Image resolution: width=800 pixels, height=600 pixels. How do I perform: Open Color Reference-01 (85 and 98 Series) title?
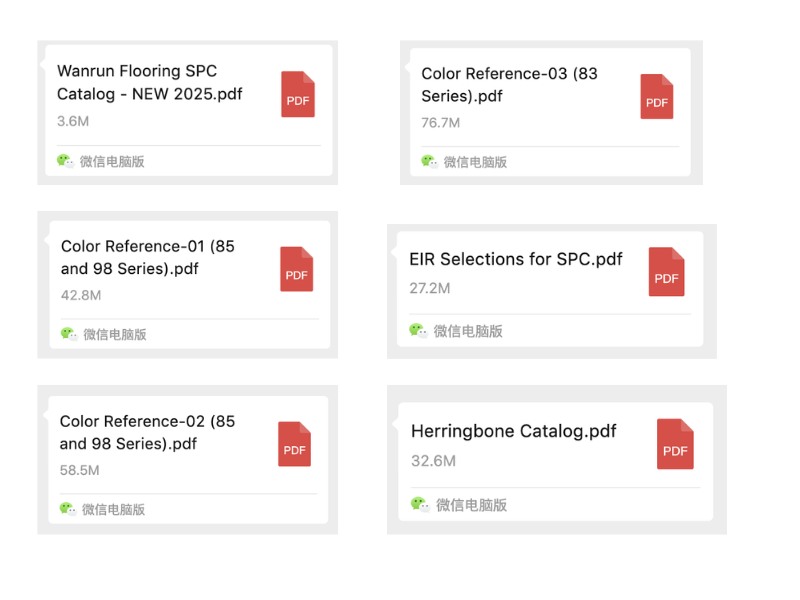coord(148,257)
